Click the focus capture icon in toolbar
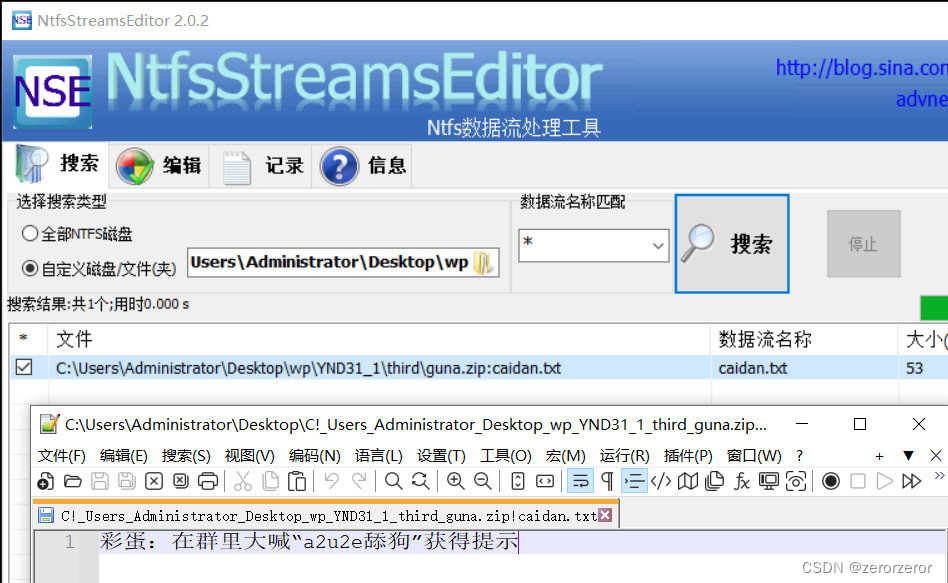 tap(796, 481)
